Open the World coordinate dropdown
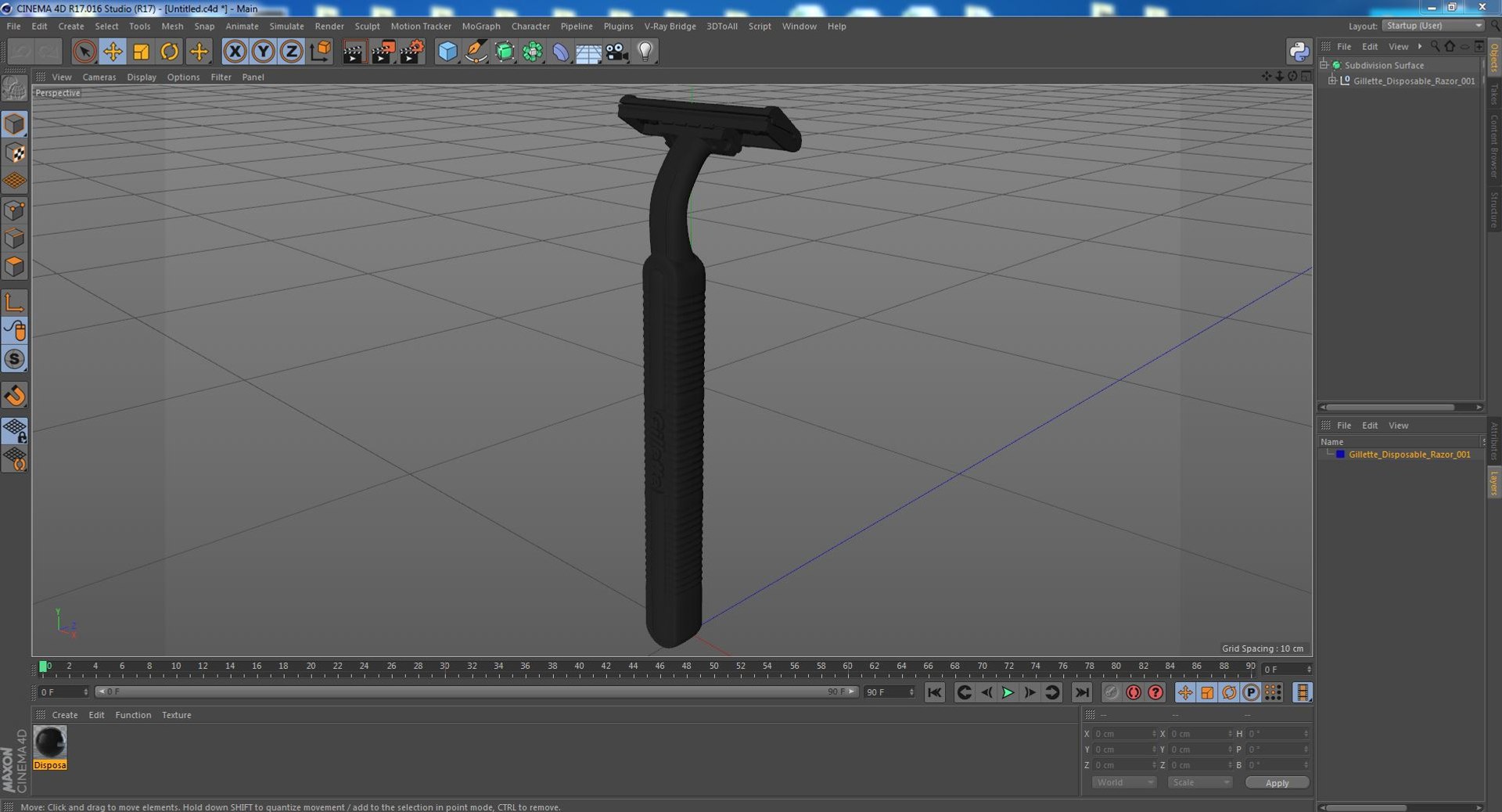Image resolution: width=1502 pixels, height=812 pixels. click(x=1124, y=782)
